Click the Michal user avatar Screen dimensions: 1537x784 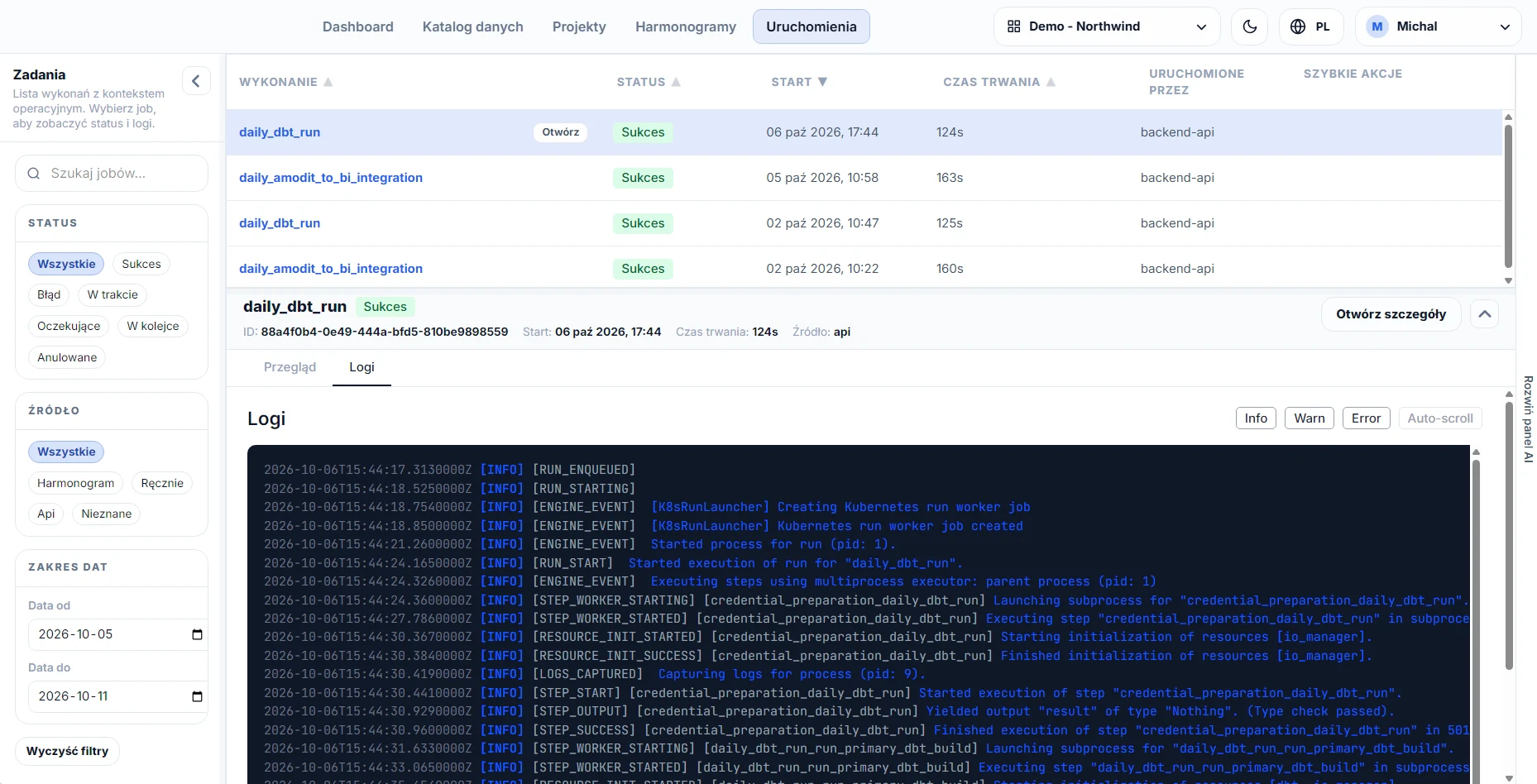(1377, 26)
